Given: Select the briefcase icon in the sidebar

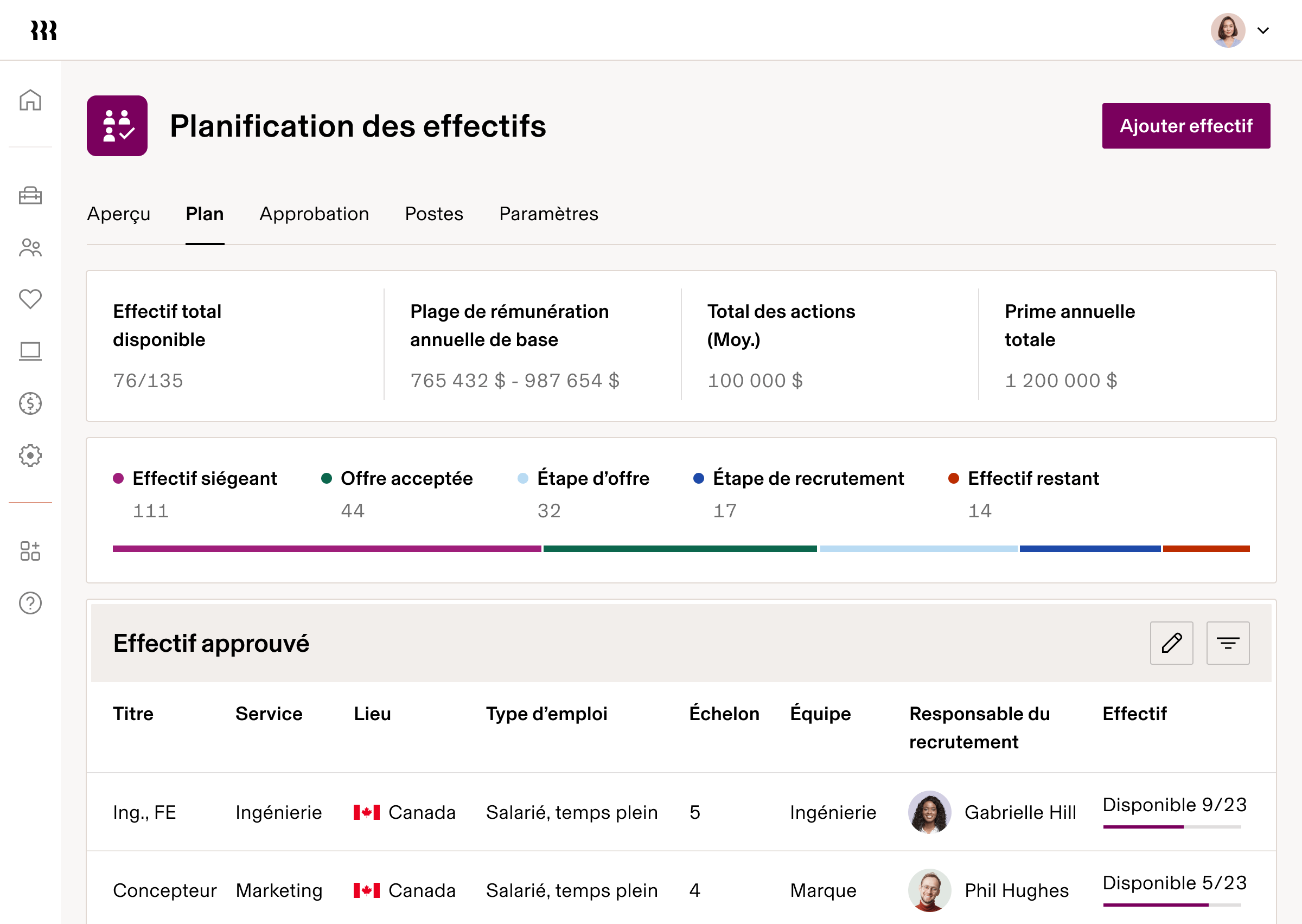Looking at the screenshot, I should point(30,196).
